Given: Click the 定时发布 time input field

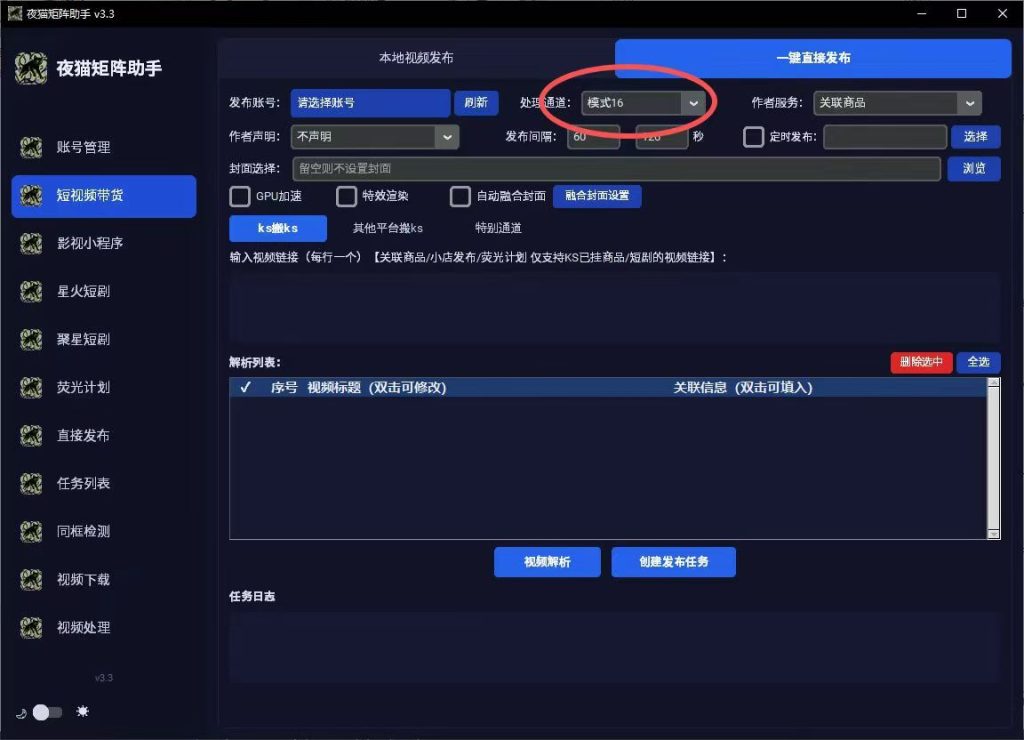Looking at the screenshot, I should pyautogui.click(x=885, y=137).
